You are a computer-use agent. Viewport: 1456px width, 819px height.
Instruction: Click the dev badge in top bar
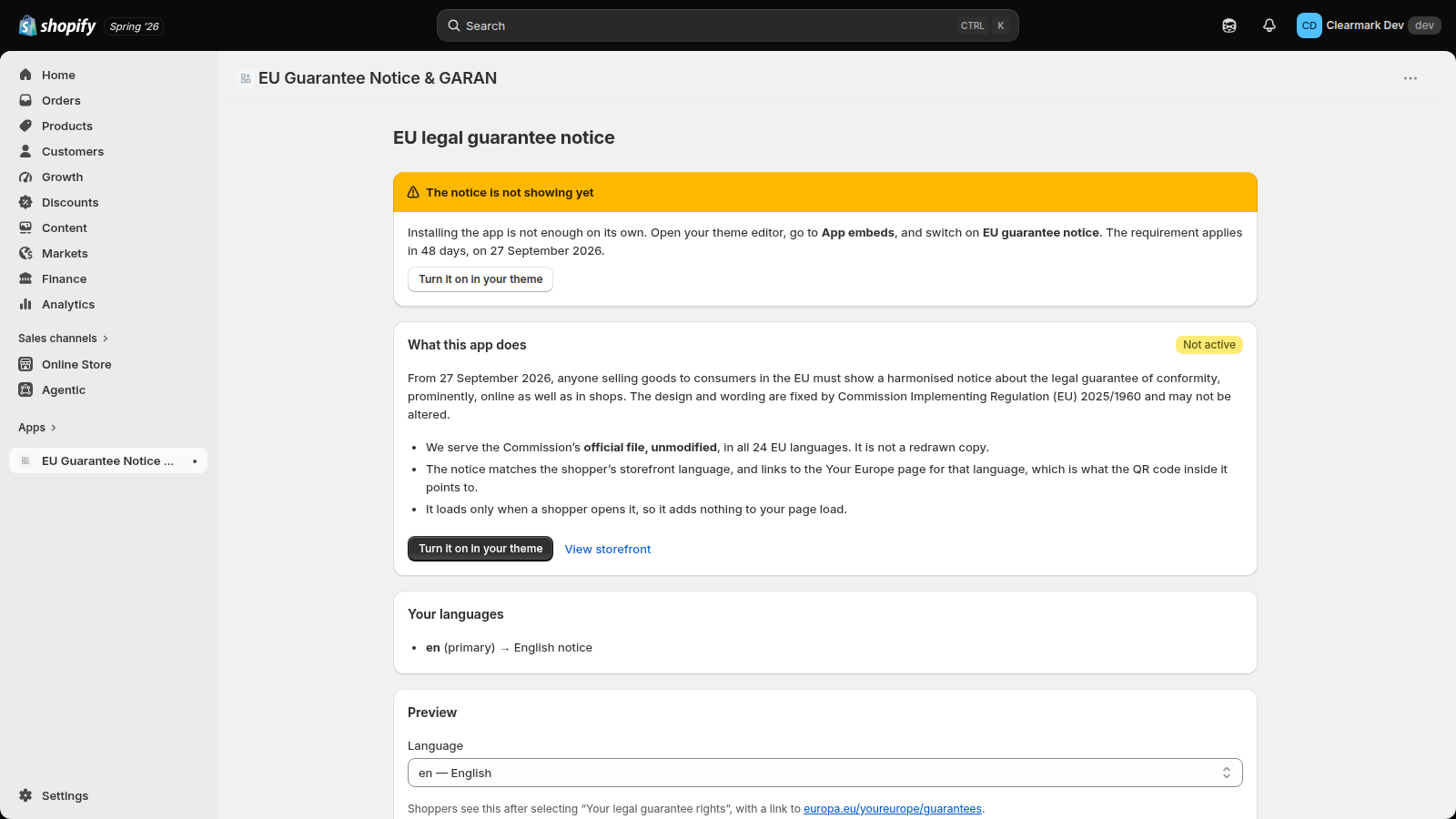click(1424, 25)
